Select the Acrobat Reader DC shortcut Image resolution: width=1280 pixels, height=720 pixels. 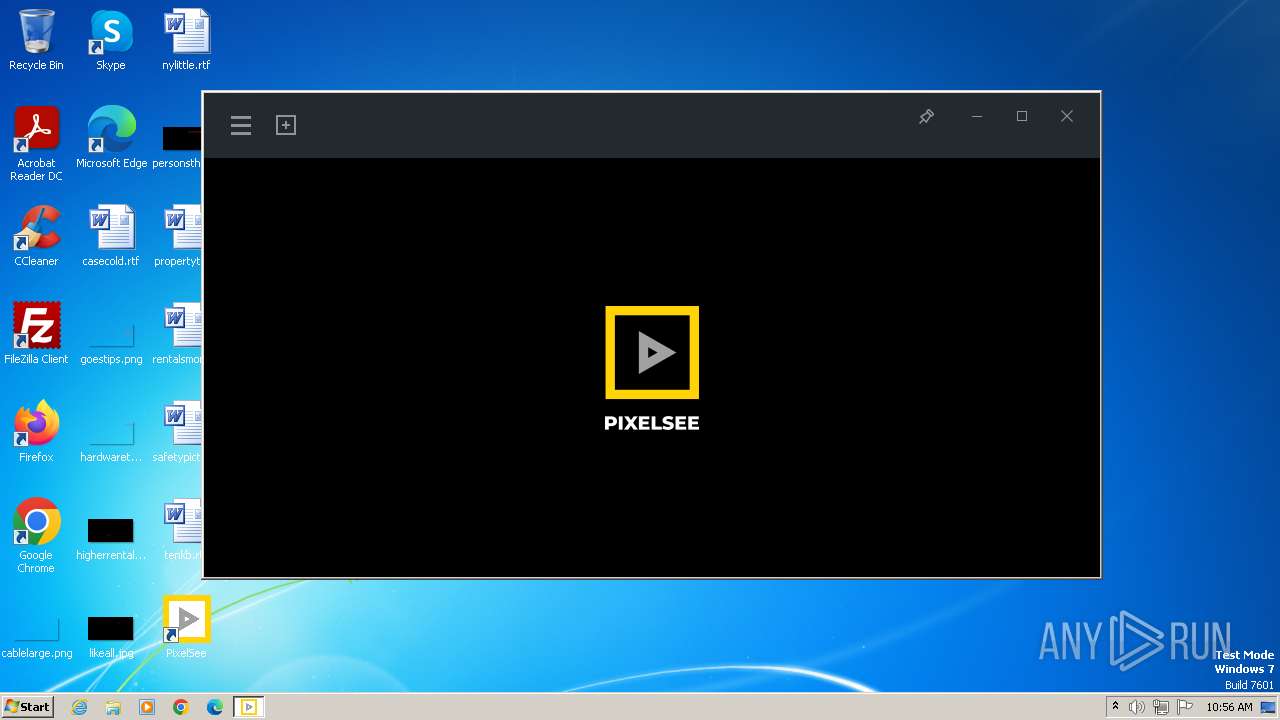(36, 144)
